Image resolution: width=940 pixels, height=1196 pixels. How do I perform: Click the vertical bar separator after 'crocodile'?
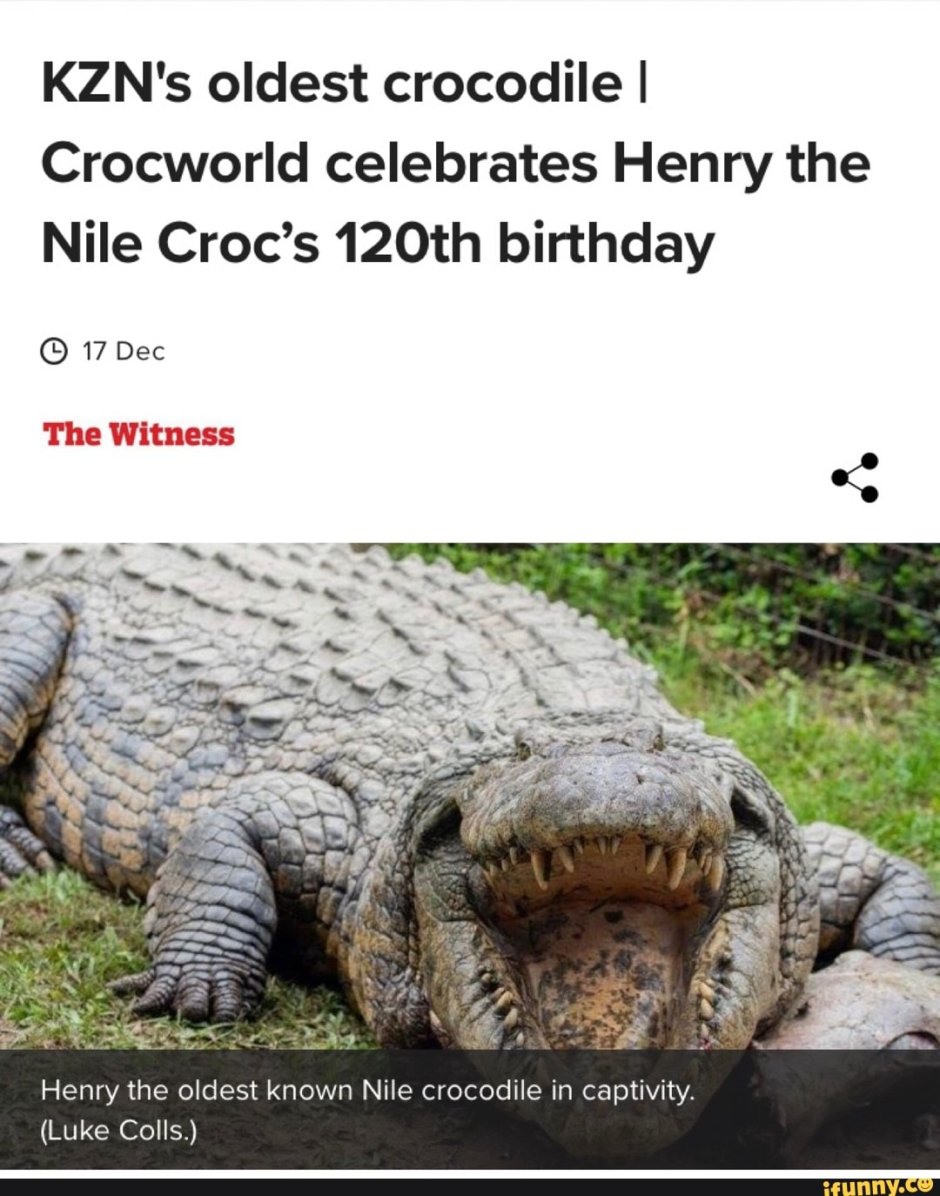tap(641, 84)
